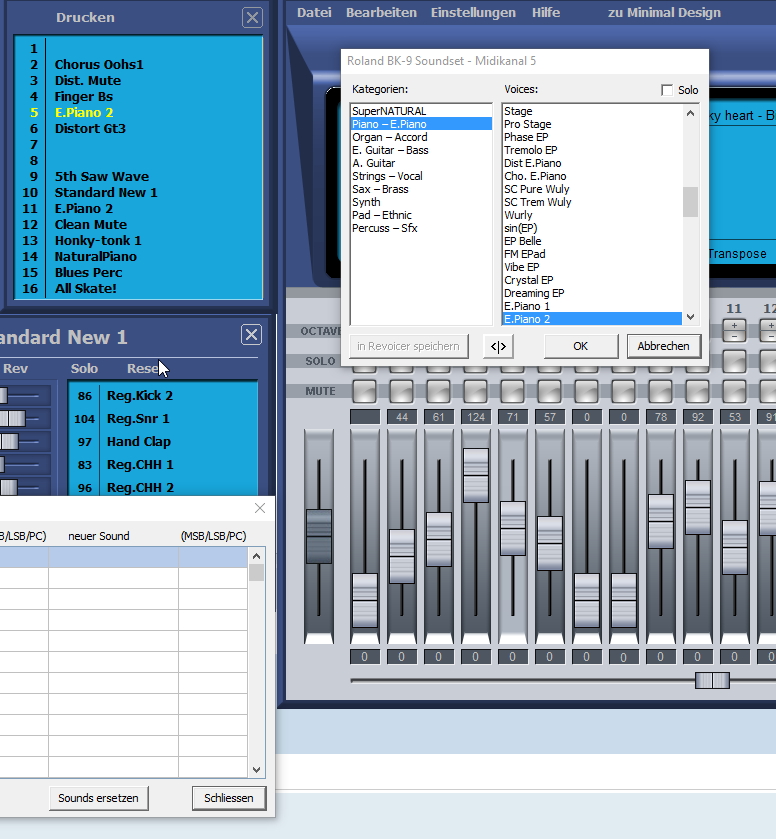
Task: Close the Drucken channel list panel
Action: (253, 17)
